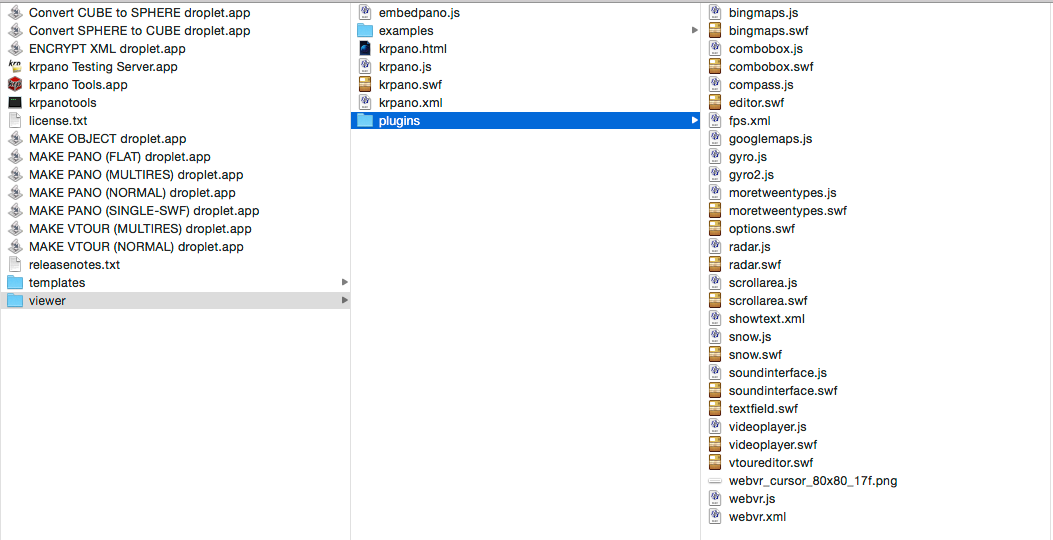Select Convert SPHERE to CUBE droplet.app
This screenshot has width=1053, height=540.
pos(140,30)
